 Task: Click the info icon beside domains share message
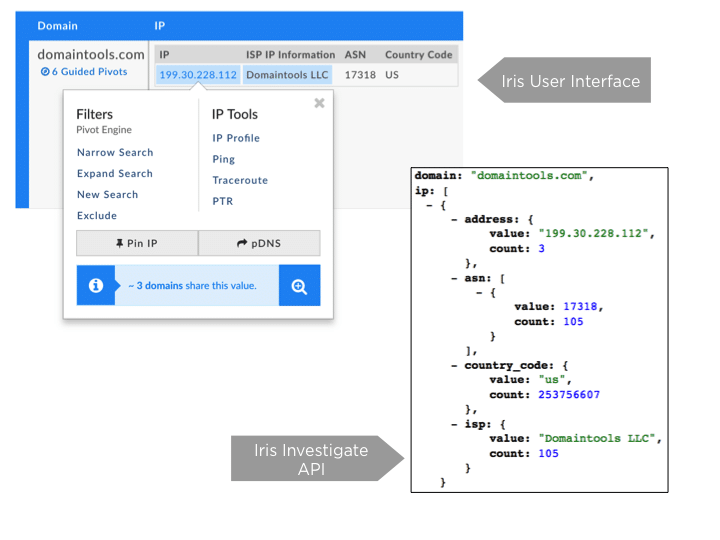(x=96, y=286)
